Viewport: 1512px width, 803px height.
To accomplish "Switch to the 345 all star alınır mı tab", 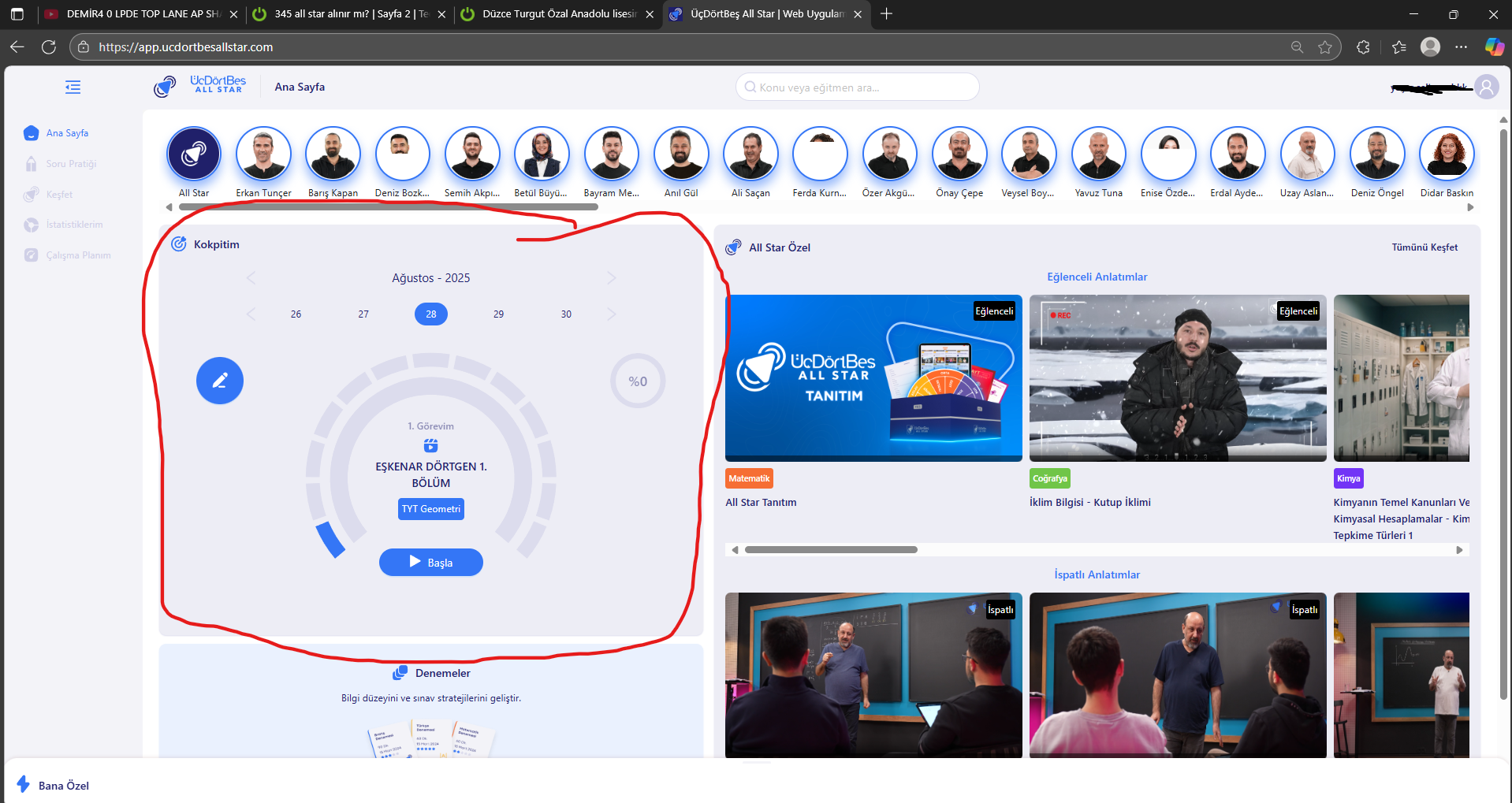I will (349, 14).
